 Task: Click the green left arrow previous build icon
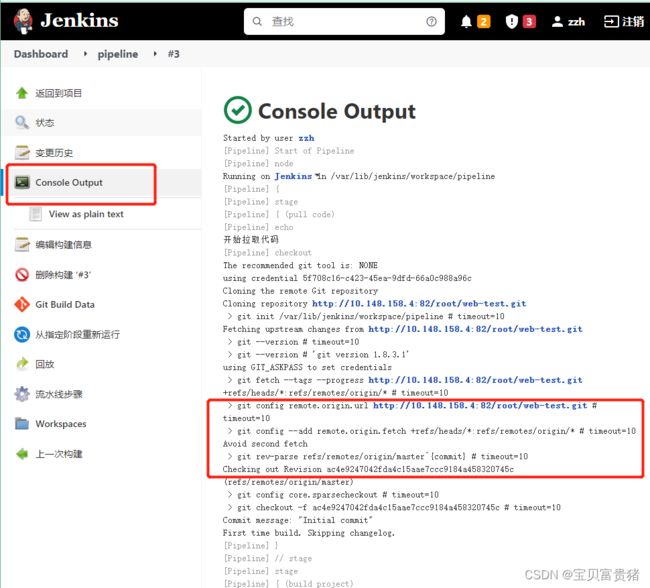[x=22, y=454]
